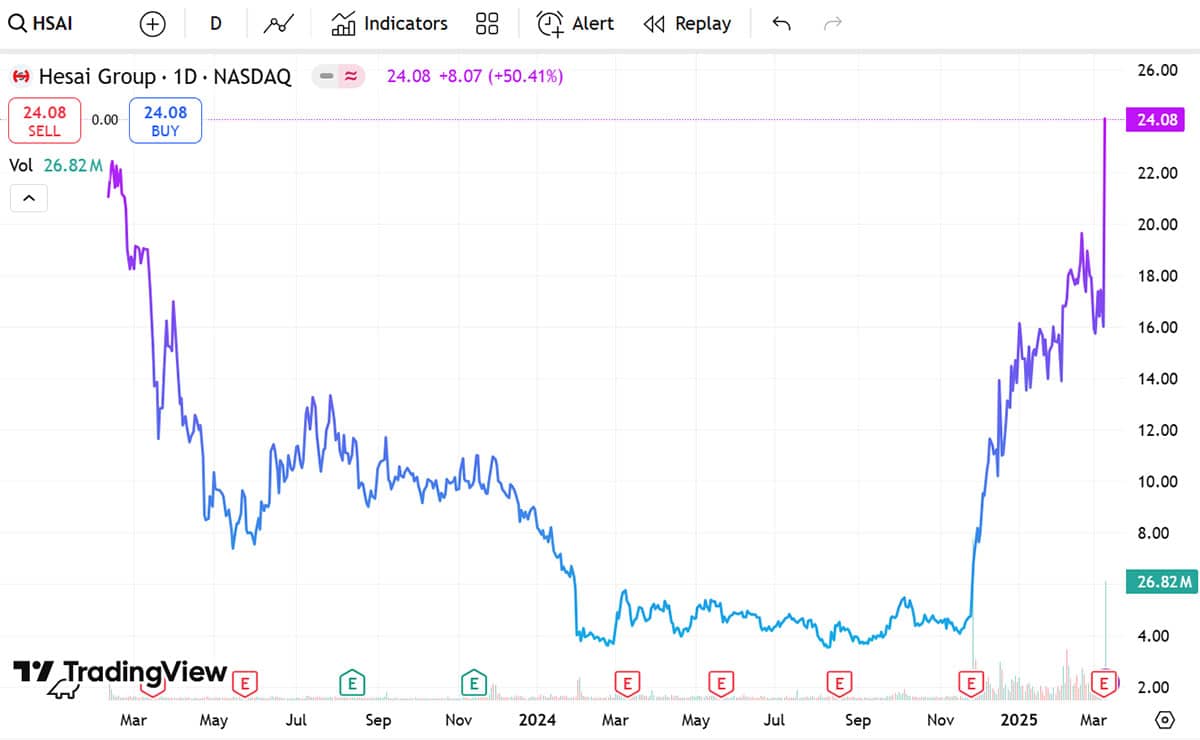Click the TradingView logo
Viewport: 1200px width, 740px height.
click(120, 673)
